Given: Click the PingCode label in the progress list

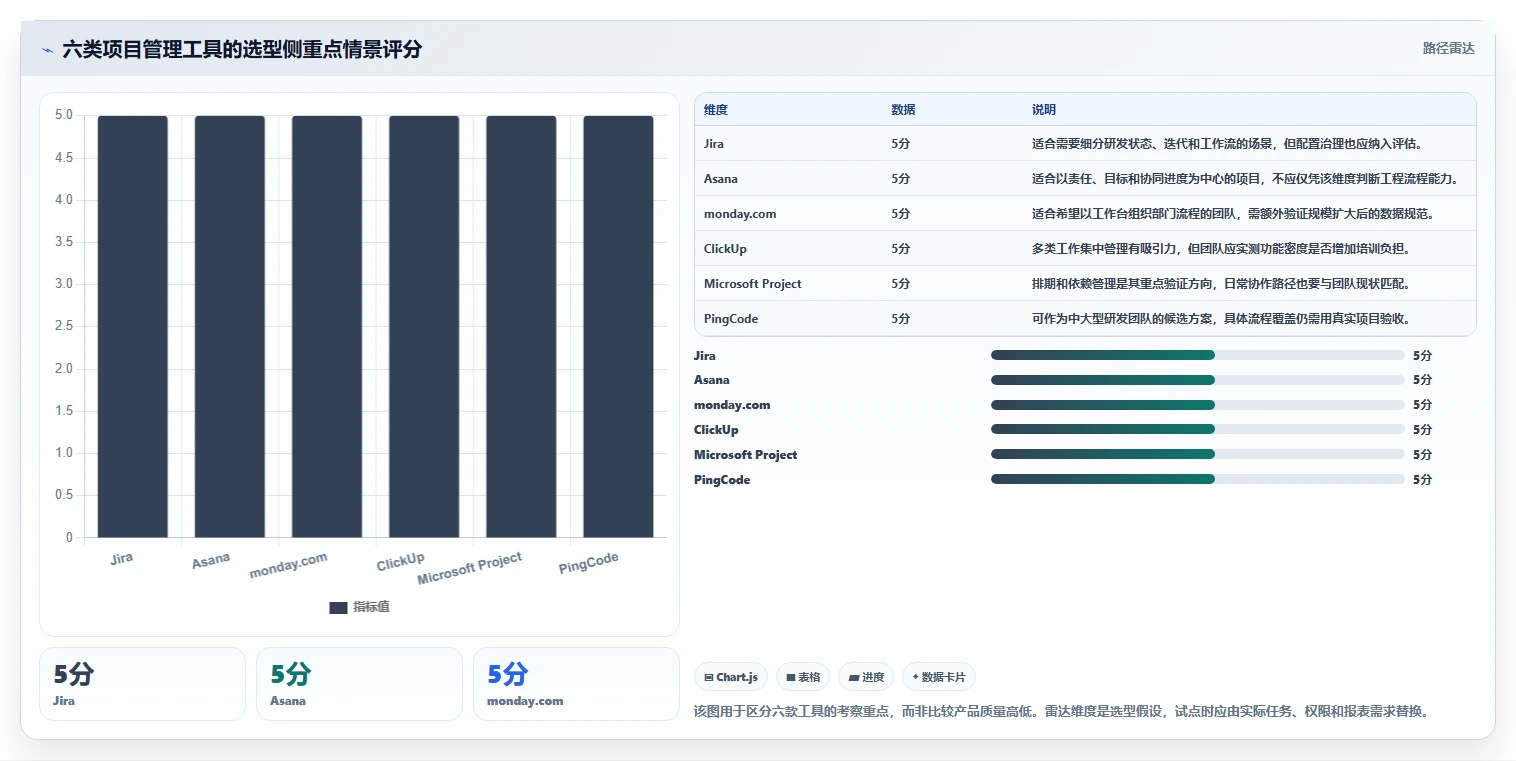Looking at the screenshot, I should [722, 480].
